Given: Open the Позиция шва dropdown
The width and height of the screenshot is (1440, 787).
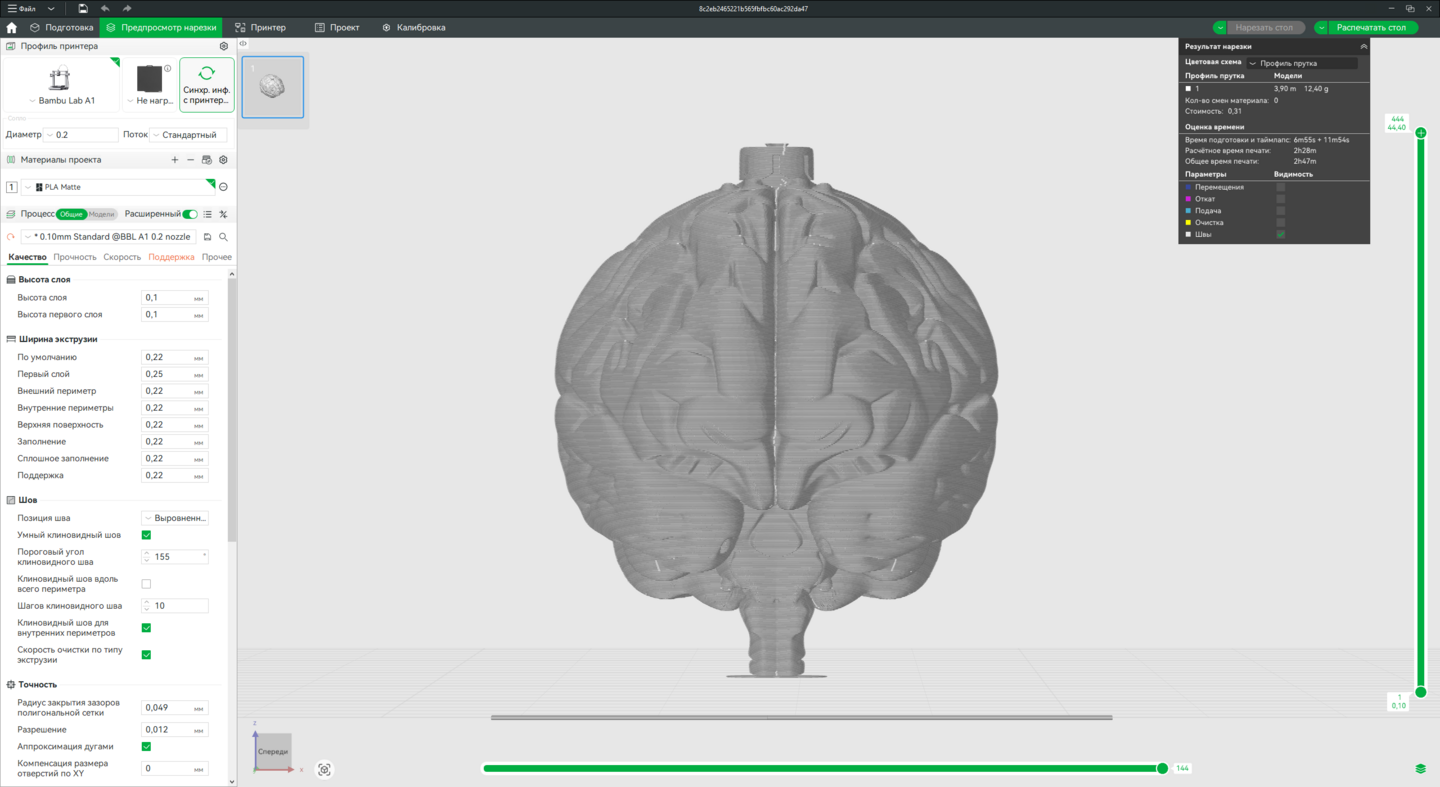Looking at the screenshot, I should (175, 518).
